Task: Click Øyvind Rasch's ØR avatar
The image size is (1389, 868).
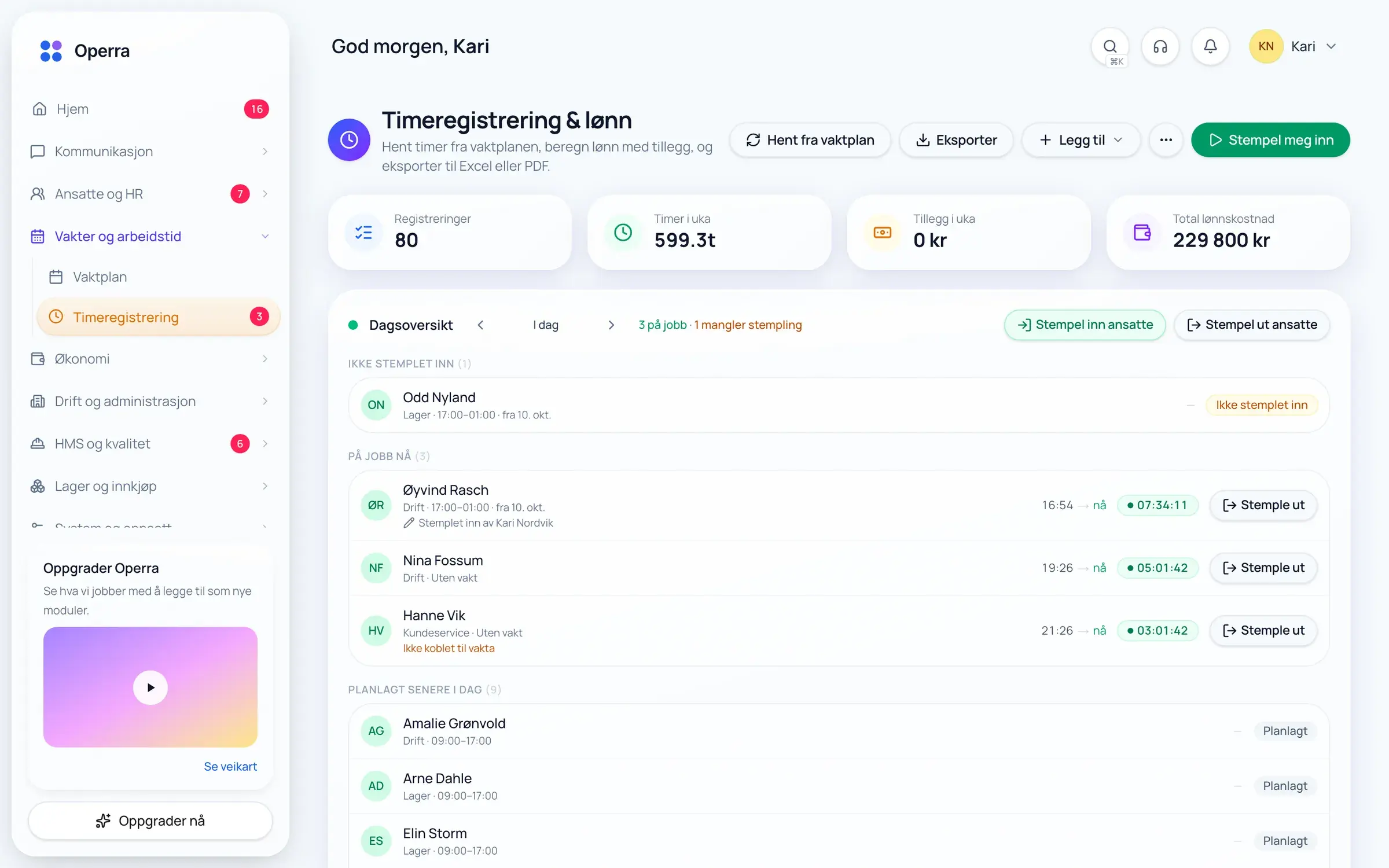Action: pyautogui.click(x=376, y=505)
